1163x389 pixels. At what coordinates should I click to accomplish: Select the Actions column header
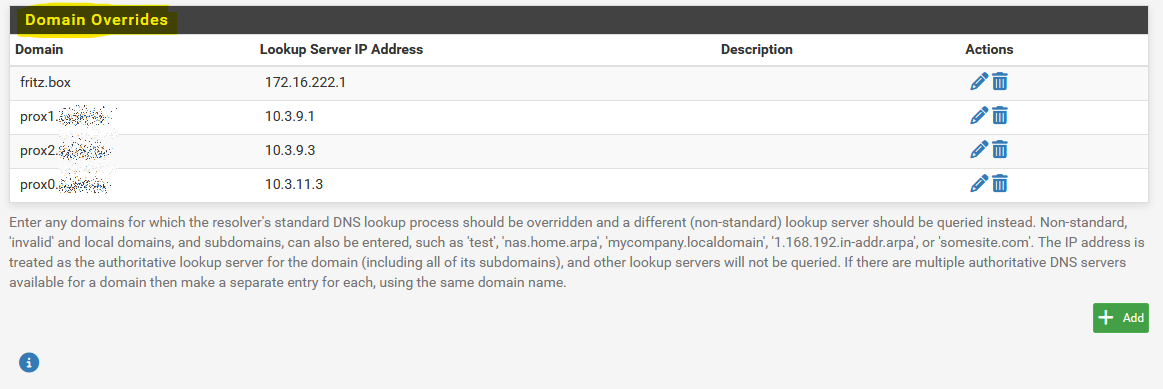[989, 50]
